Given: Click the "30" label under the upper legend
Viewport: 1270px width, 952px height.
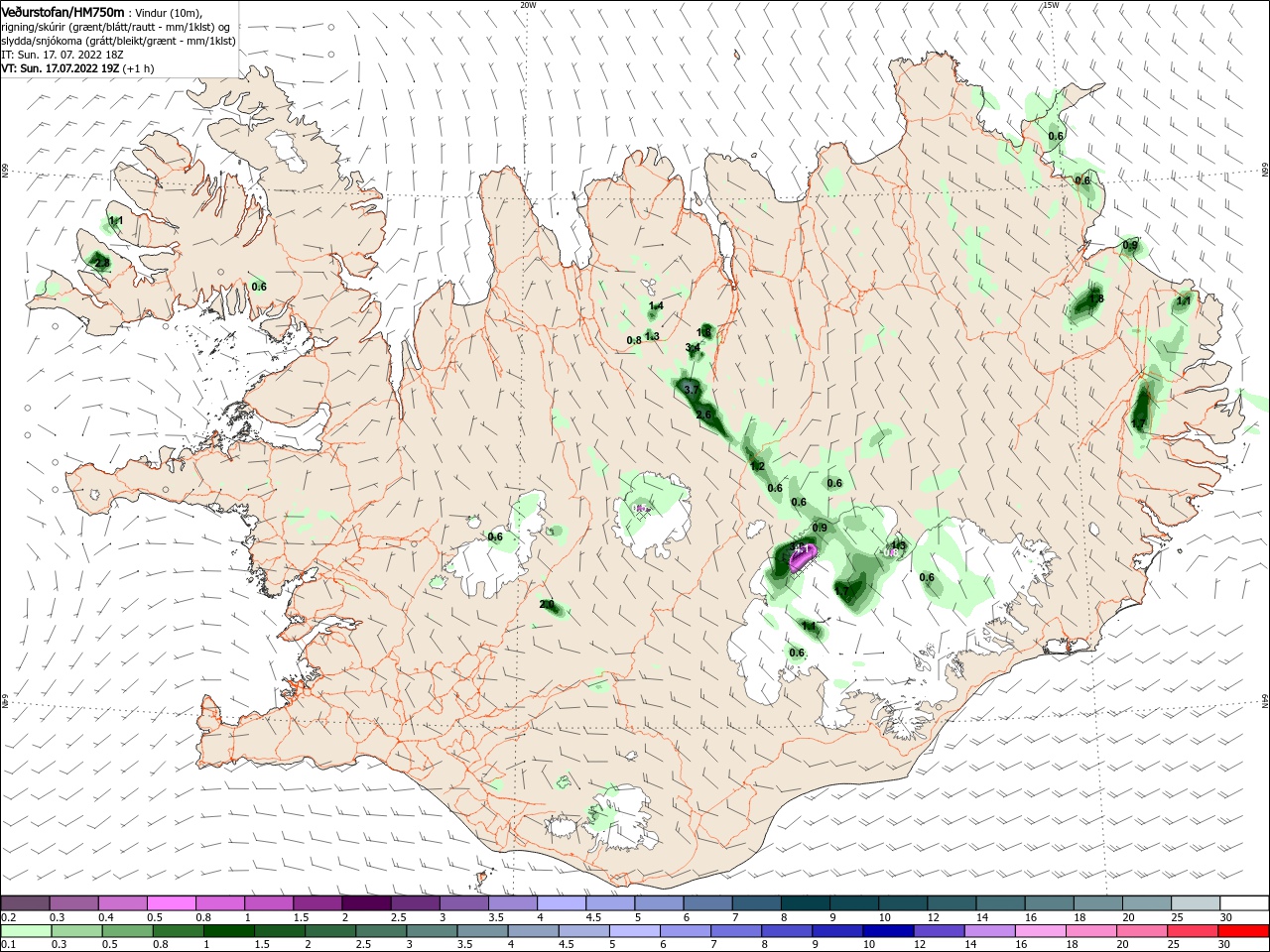Looking at the screenshot, I should 1224,917.
